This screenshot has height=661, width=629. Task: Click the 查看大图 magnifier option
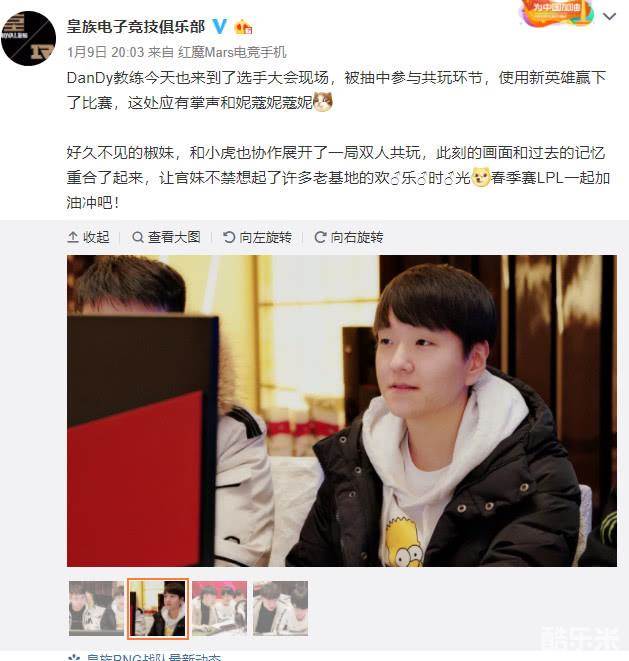click(x=166, y=237)
